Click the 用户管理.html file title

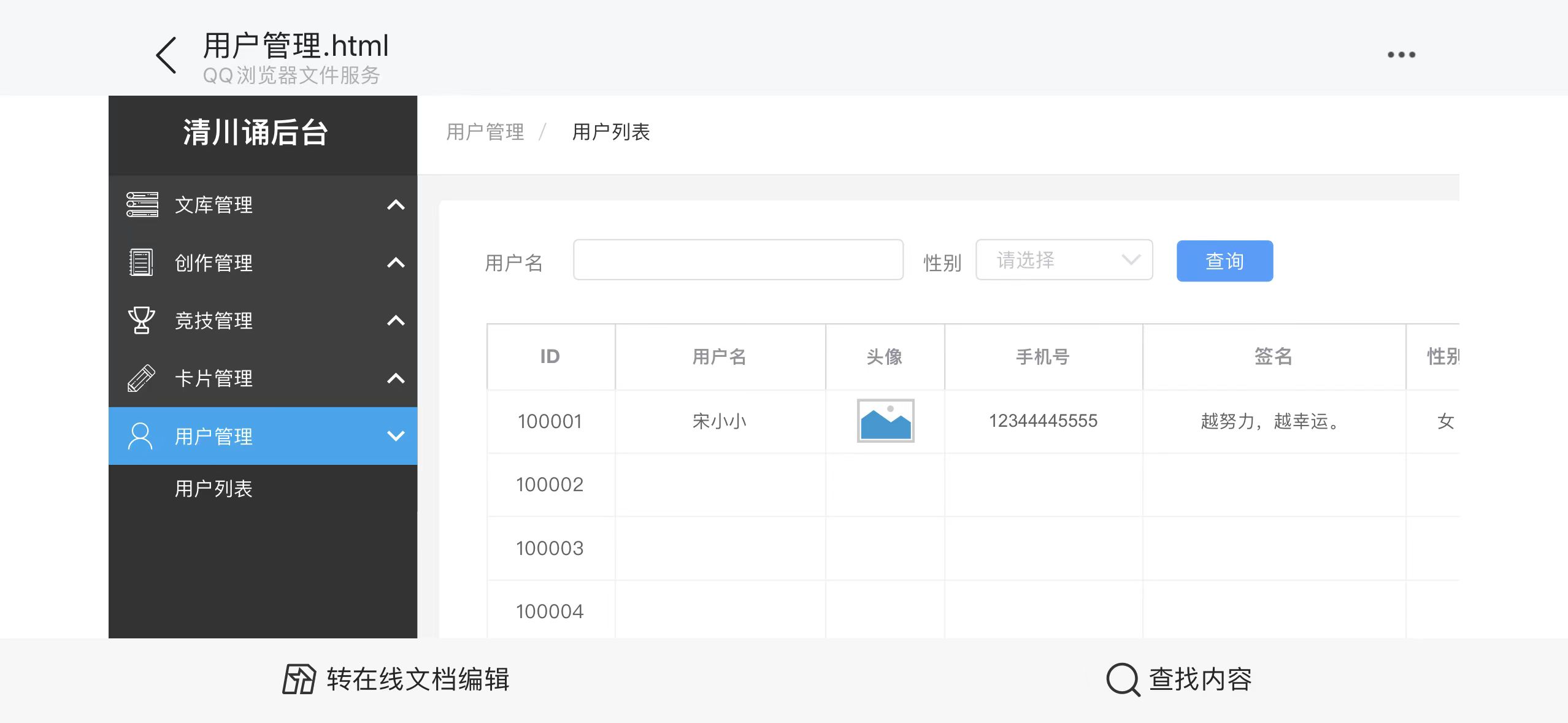click(296, 46)
